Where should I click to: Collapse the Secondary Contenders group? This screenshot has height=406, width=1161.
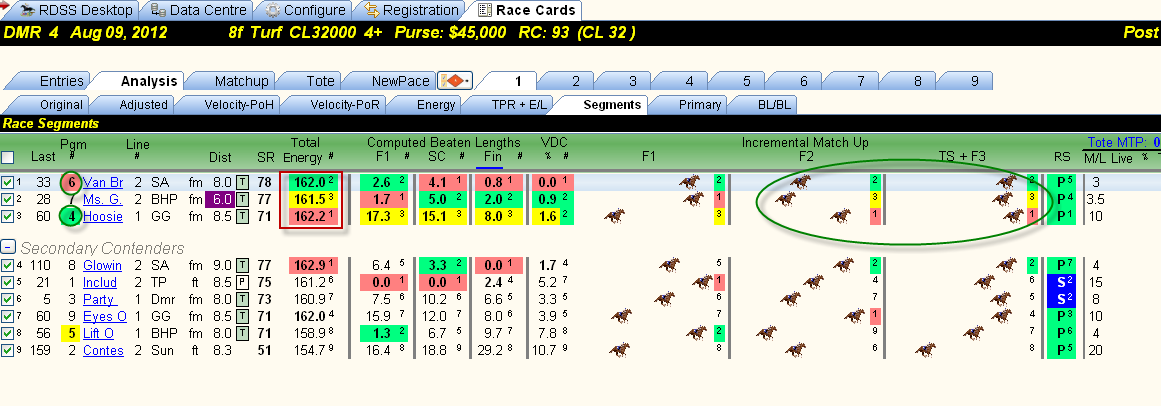pyautogui.click(x=7, y=247)
